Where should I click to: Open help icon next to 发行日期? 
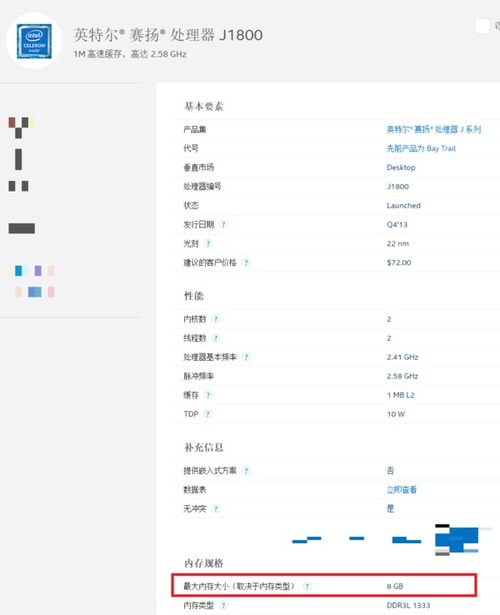(224, 224)
